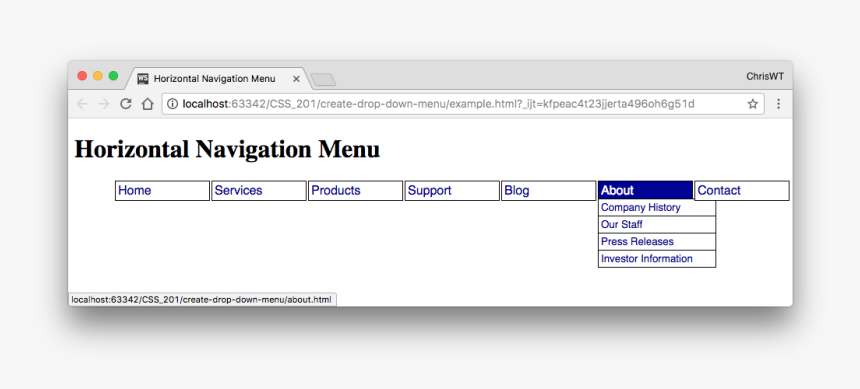Bookmark this page with the star icon
Screen dimensions: 860x389
pyautogui.click(x=752, y=104)
